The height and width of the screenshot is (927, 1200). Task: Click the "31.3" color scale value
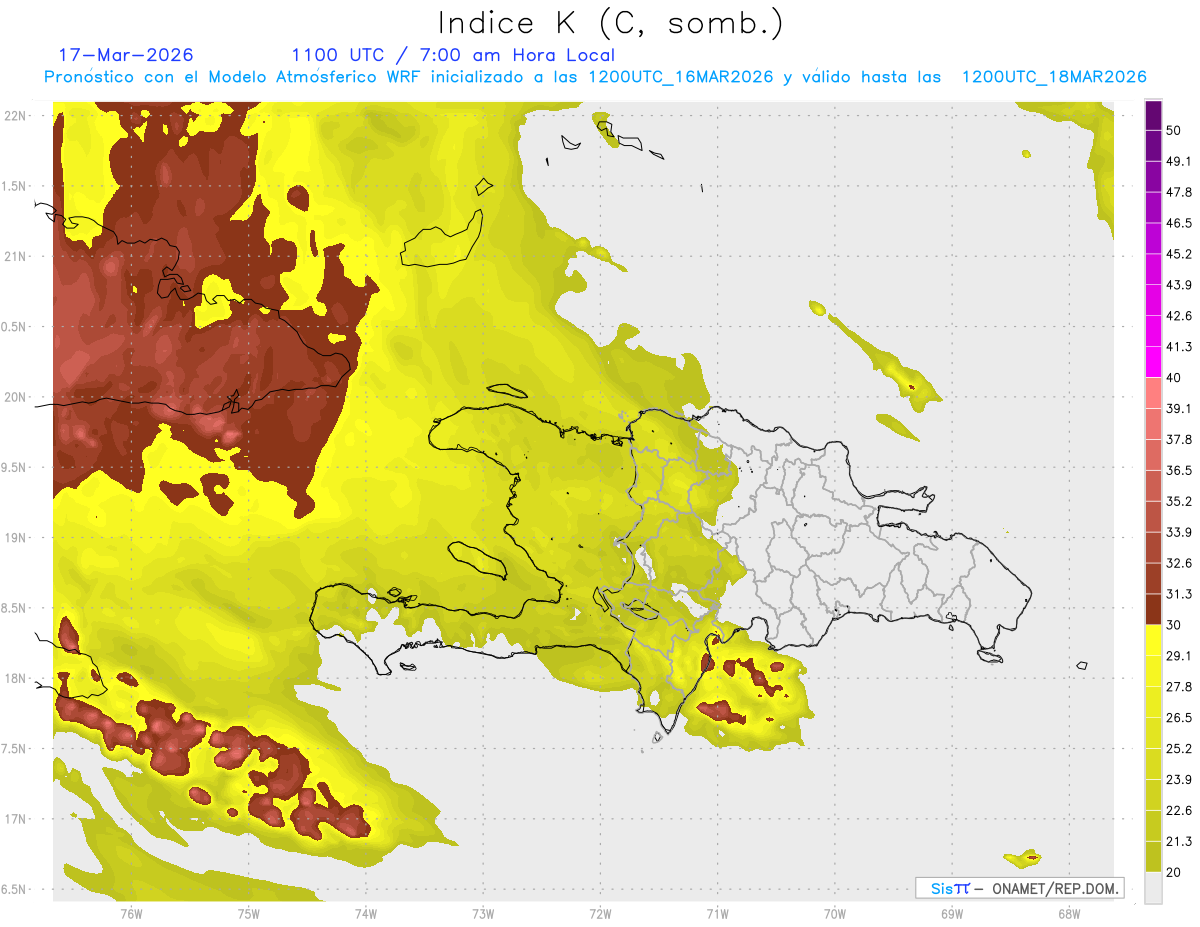pos(1179,594)
